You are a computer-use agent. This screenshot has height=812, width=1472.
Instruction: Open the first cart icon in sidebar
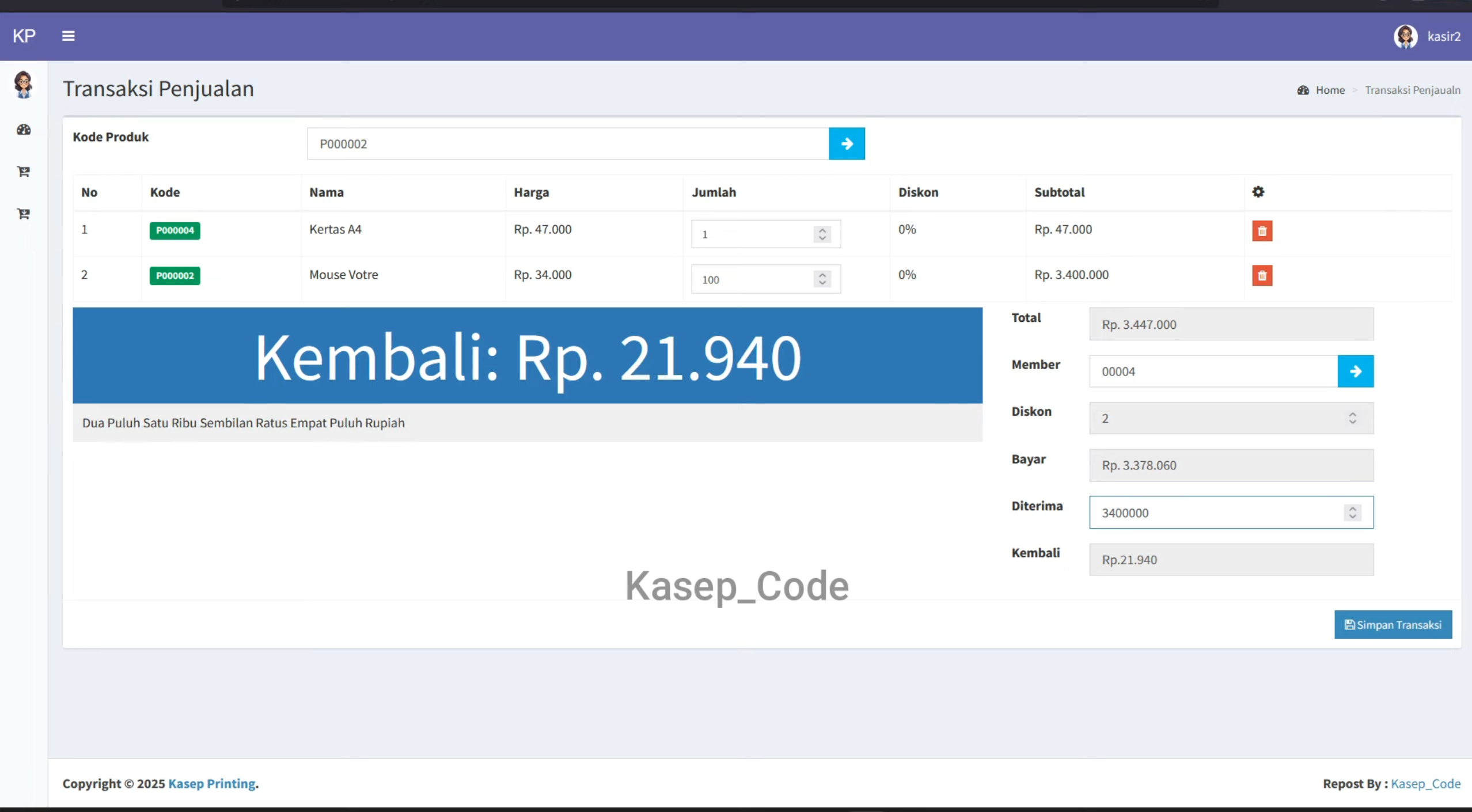tap(24, 172)
